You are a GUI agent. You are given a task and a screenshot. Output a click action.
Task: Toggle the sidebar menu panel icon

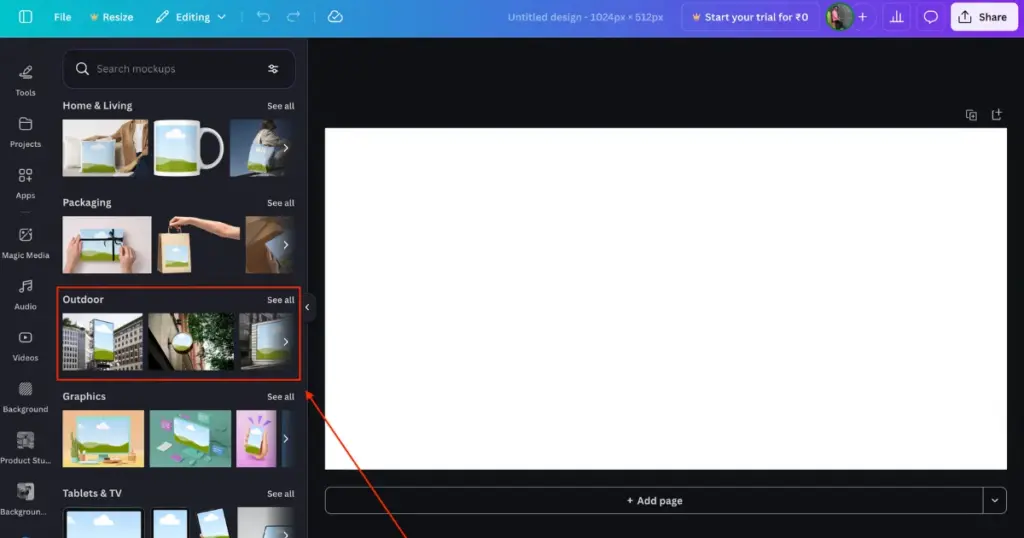25,17
